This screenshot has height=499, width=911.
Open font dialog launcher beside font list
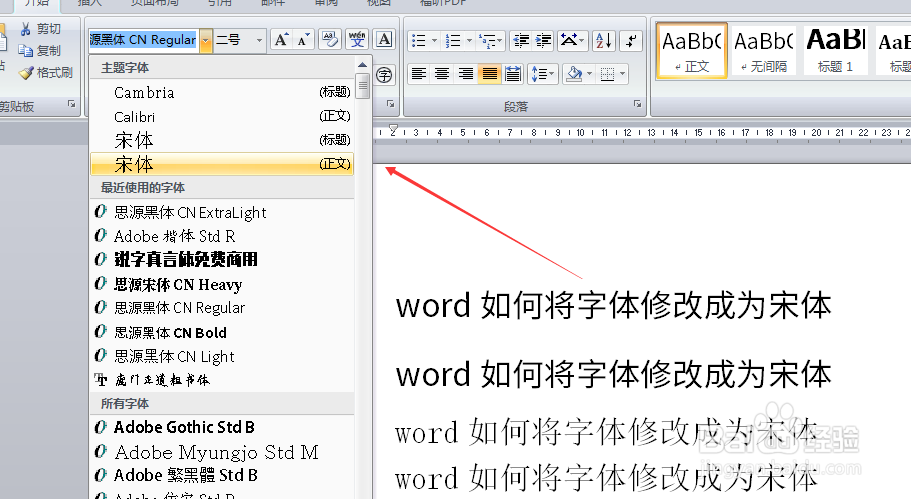point(390,104)
